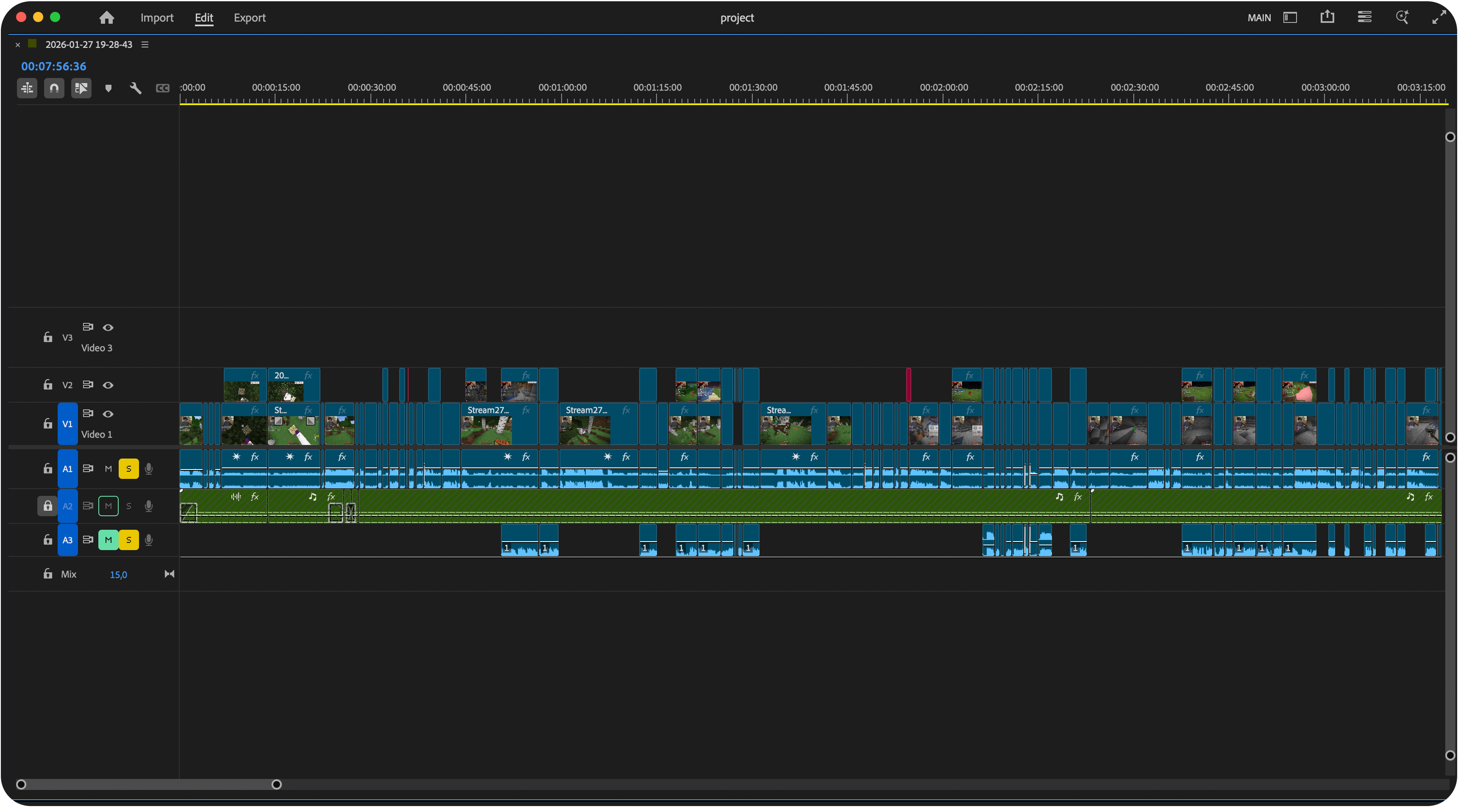Screen dimensions: 1458x812
Task: Toggle linked selection in timeline toolbar
Action: coord(81,88)
